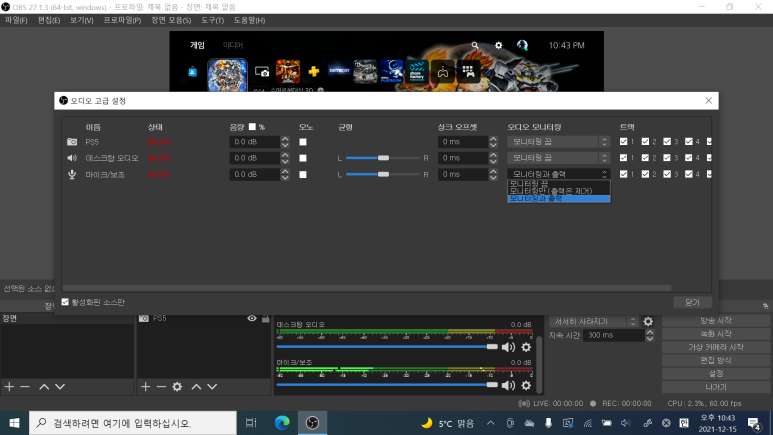Open 장면 모음(S) menu
The width and height of the screenshot is (773, 435).
click(171, 20)
